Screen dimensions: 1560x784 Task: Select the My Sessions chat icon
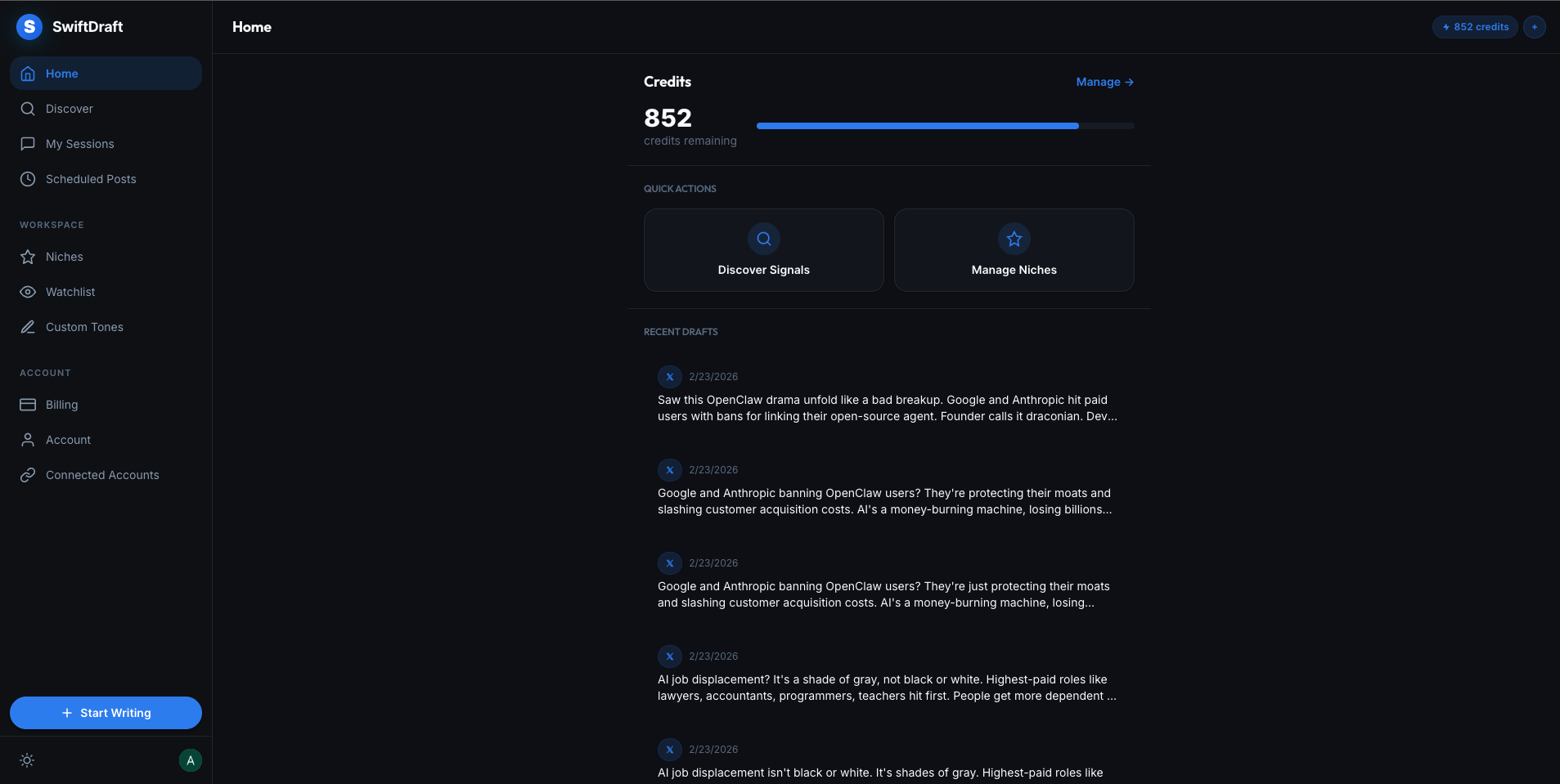(x=27, y=143)
